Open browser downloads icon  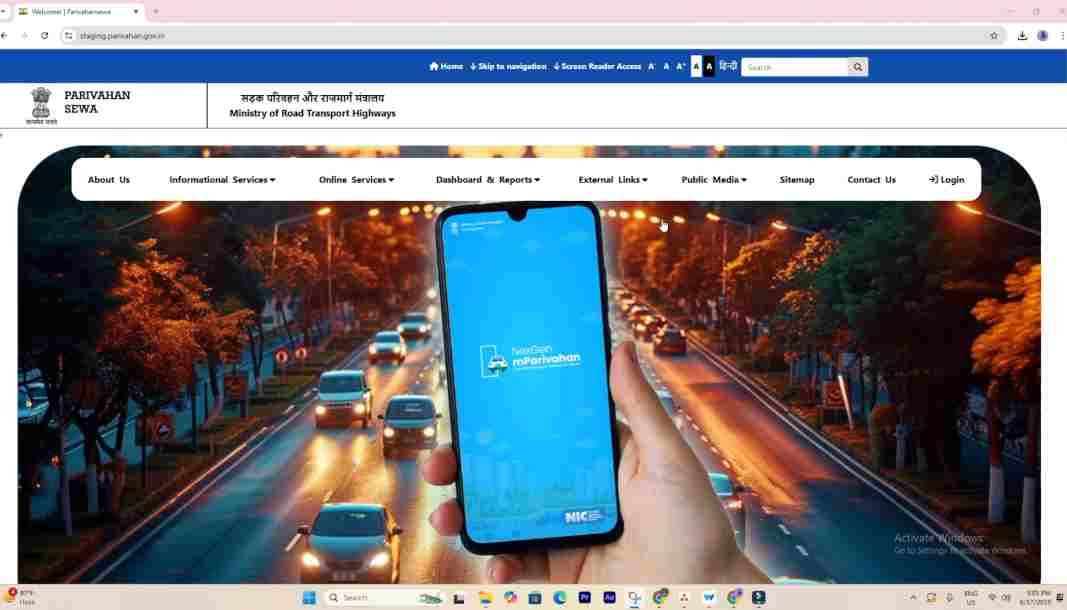[1022, 35]
